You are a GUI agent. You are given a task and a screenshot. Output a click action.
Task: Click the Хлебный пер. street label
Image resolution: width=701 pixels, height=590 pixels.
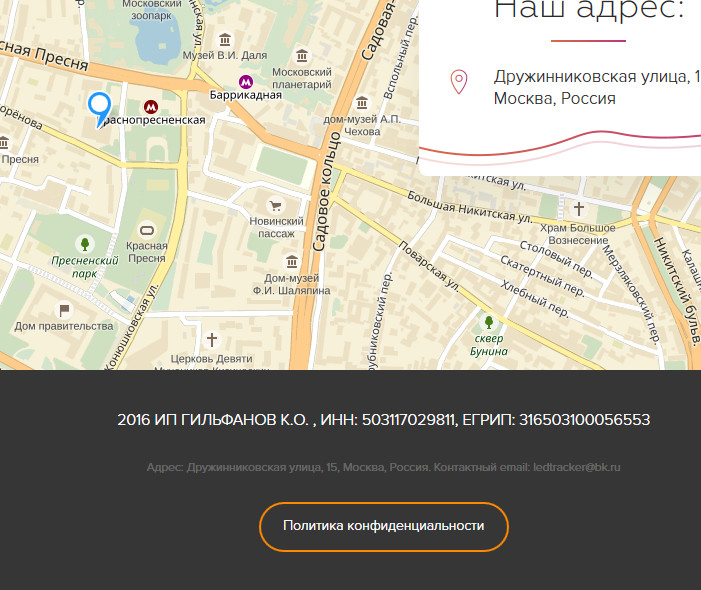[x=534, y=299]
